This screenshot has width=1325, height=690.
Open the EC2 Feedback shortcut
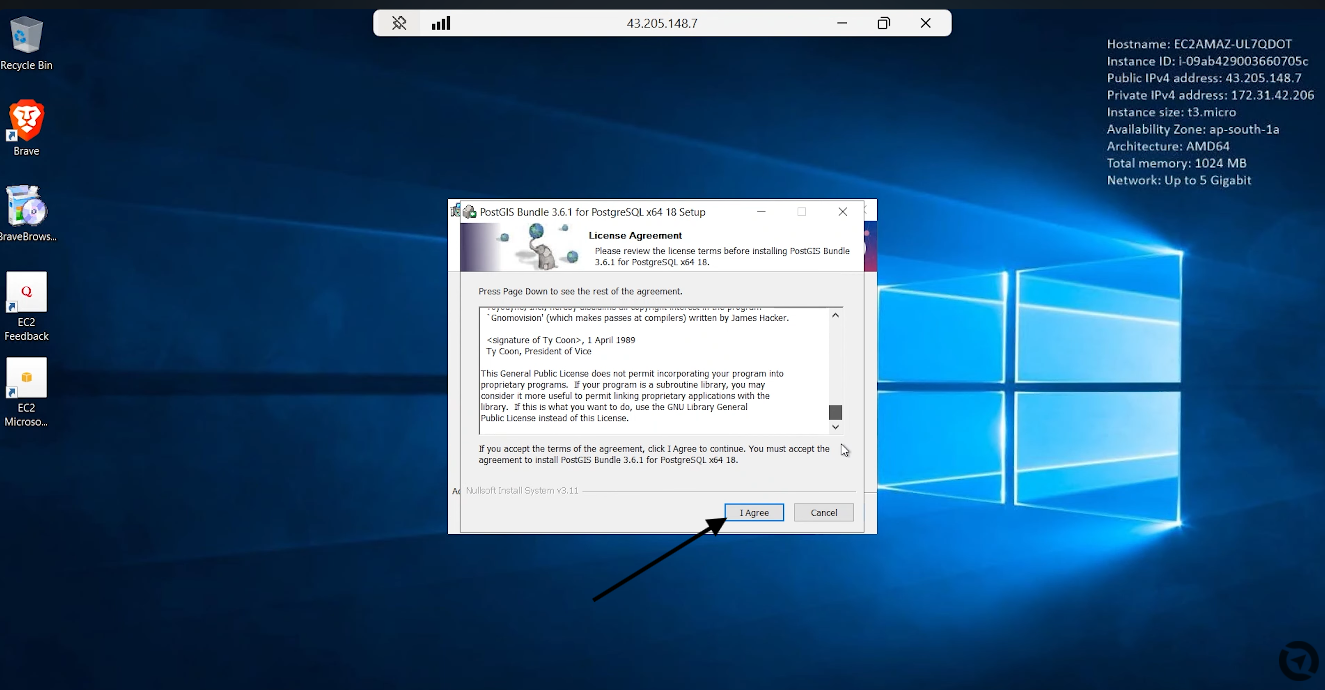tap(26, 306)
